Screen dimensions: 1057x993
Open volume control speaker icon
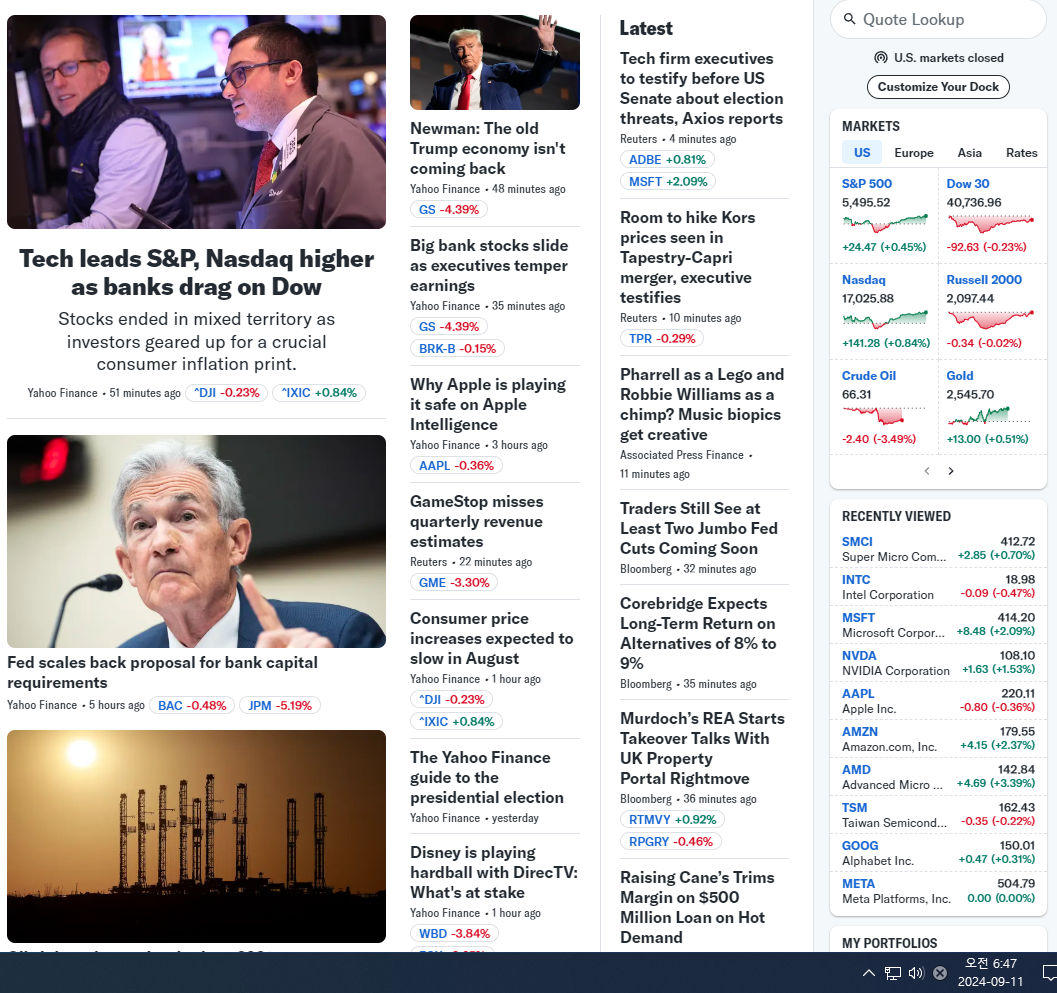(915, 973)
